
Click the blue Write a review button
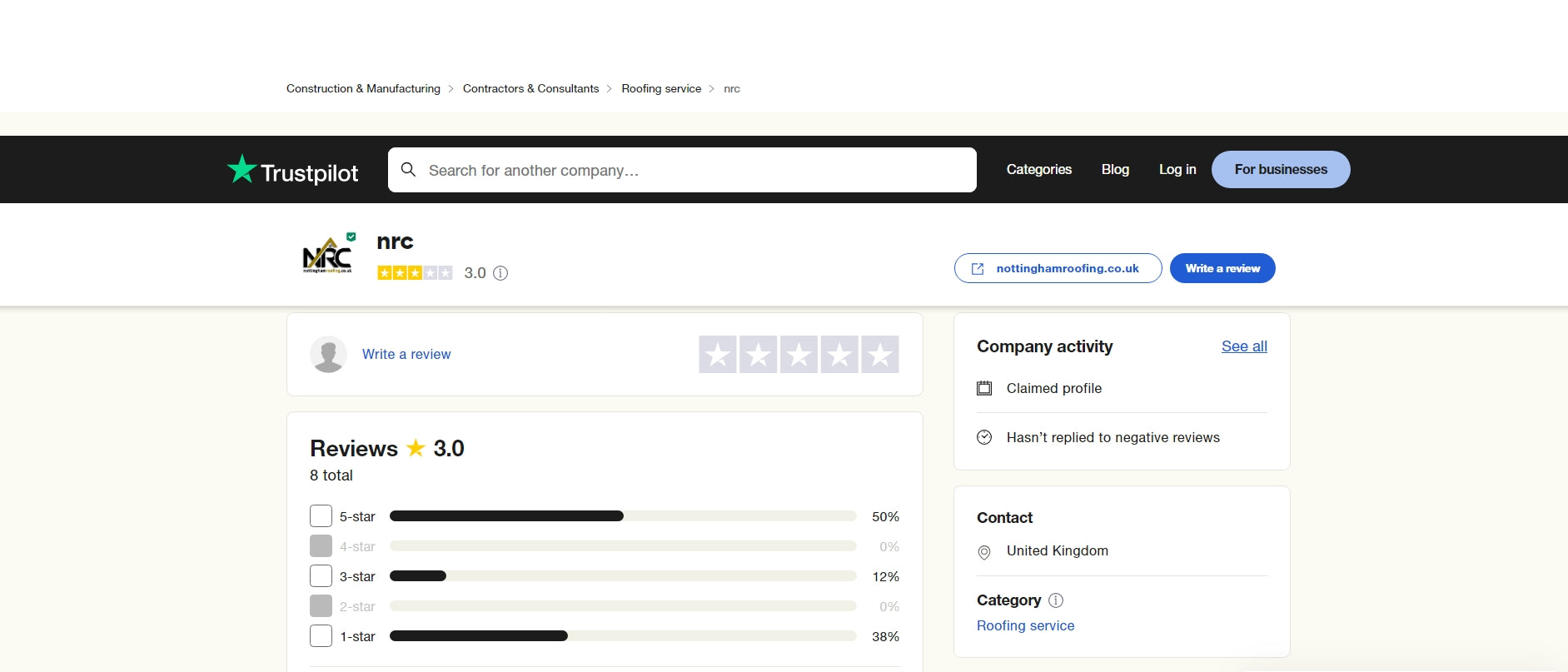[1222, 268]
